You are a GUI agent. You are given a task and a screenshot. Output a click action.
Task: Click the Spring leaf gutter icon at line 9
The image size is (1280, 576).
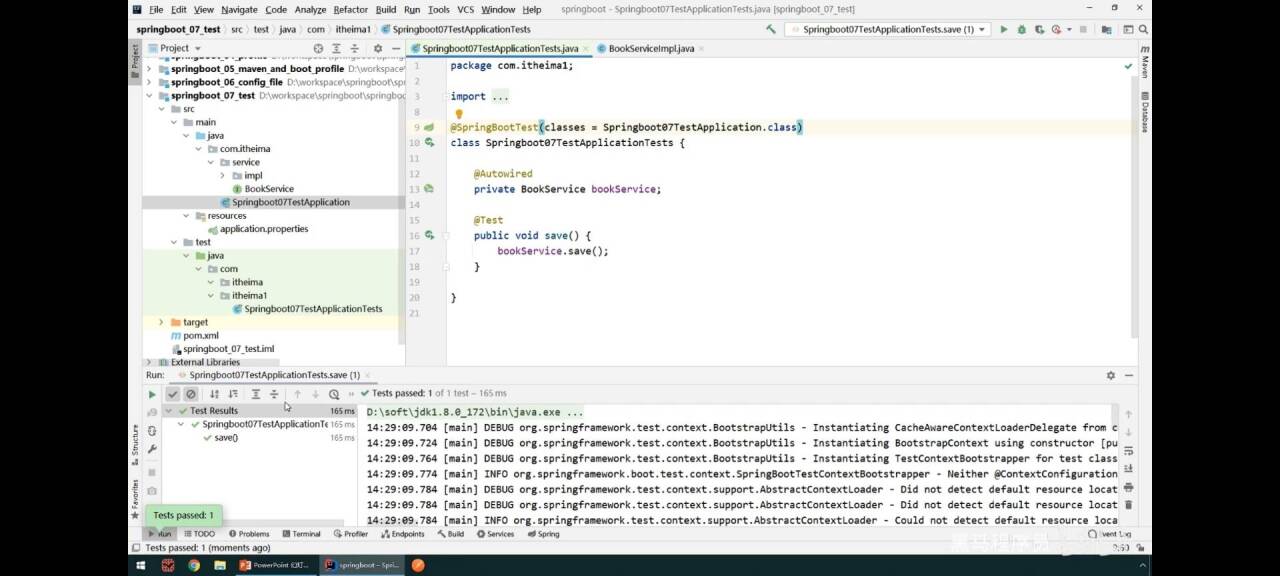pos(429,127)
